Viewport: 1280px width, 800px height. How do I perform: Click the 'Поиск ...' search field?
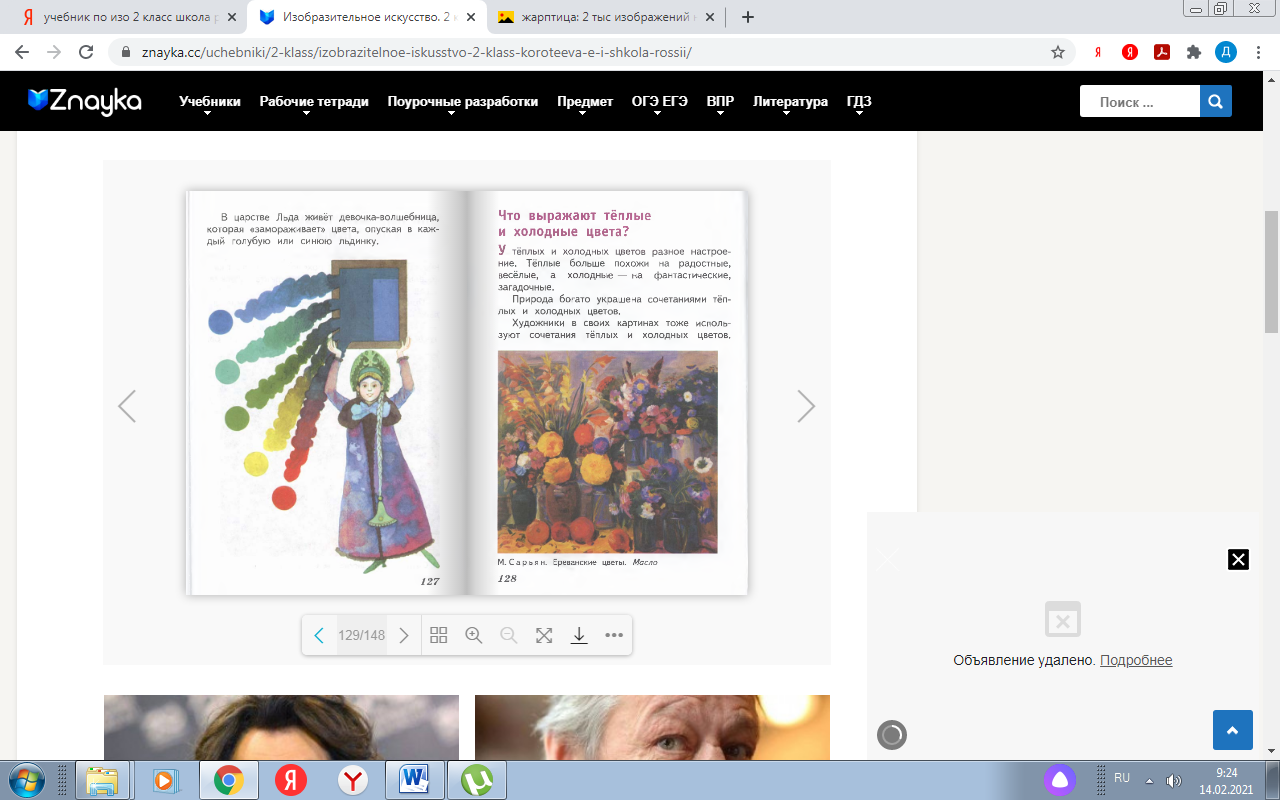tap(1140, 101)
